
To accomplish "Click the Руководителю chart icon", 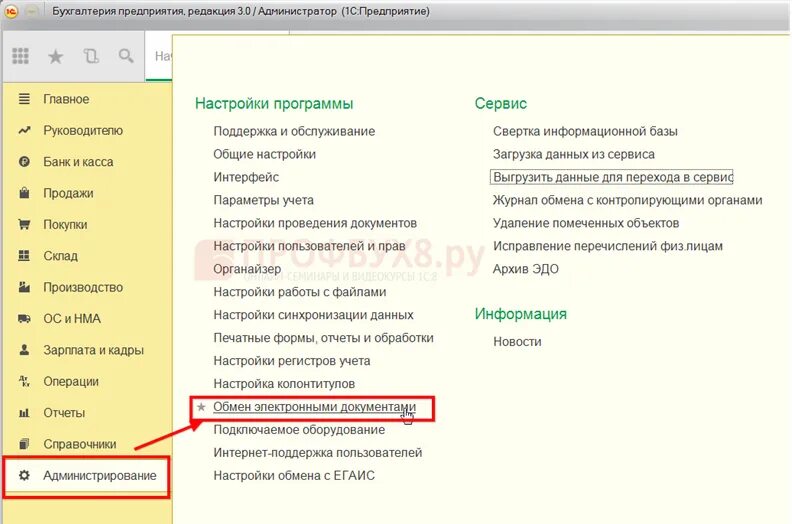I will point(24,130).
